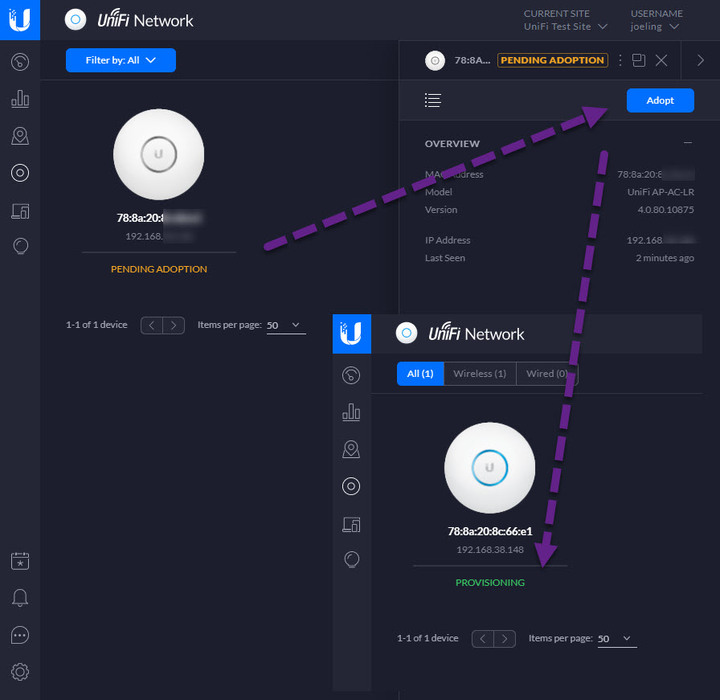This screenshot has height=700, width=720.
Task: Open Dashboard from main sidebar gauge icon
Action: [20, 62]
